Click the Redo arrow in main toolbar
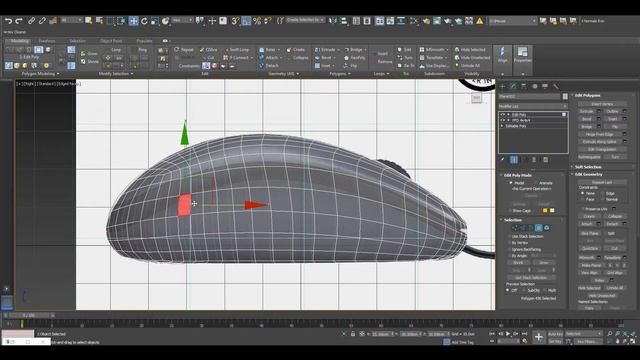The image size is (640, 360). [x=19, y=20]
